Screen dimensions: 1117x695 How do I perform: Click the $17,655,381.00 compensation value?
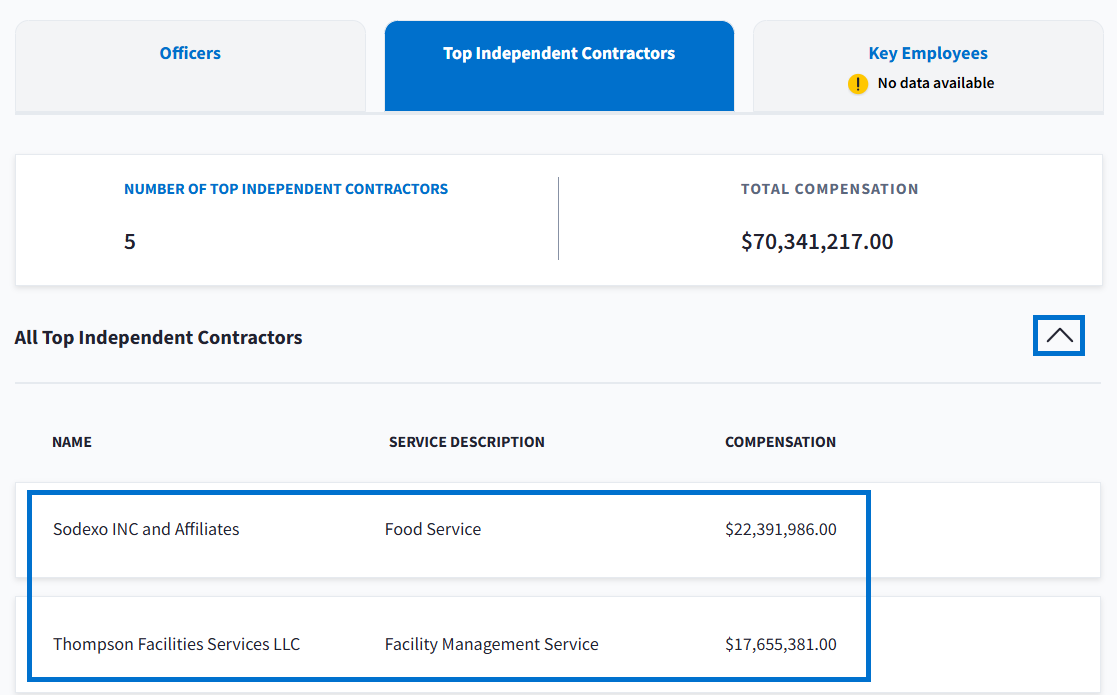tap(780, 645)
